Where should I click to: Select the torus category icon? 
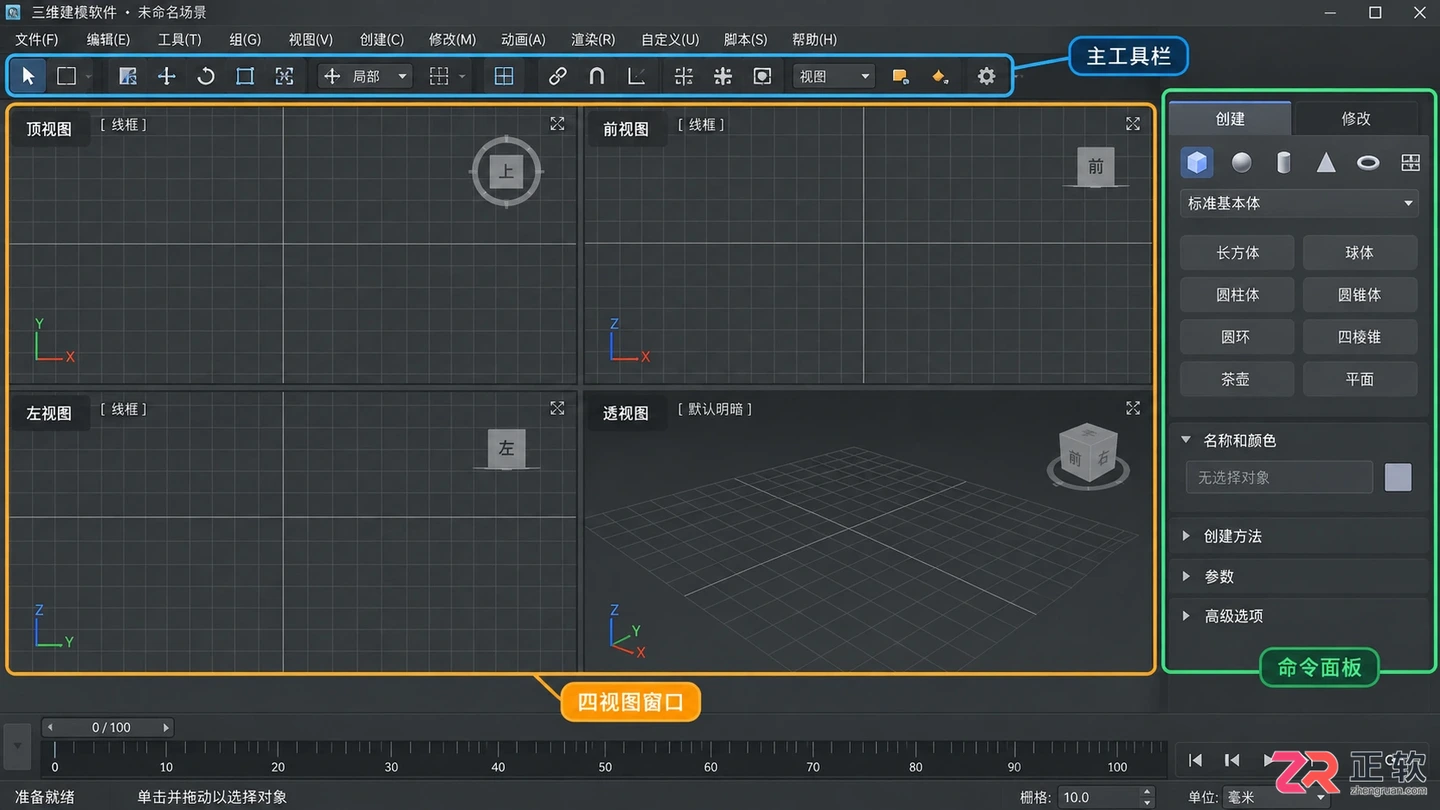pos(1368,162)
